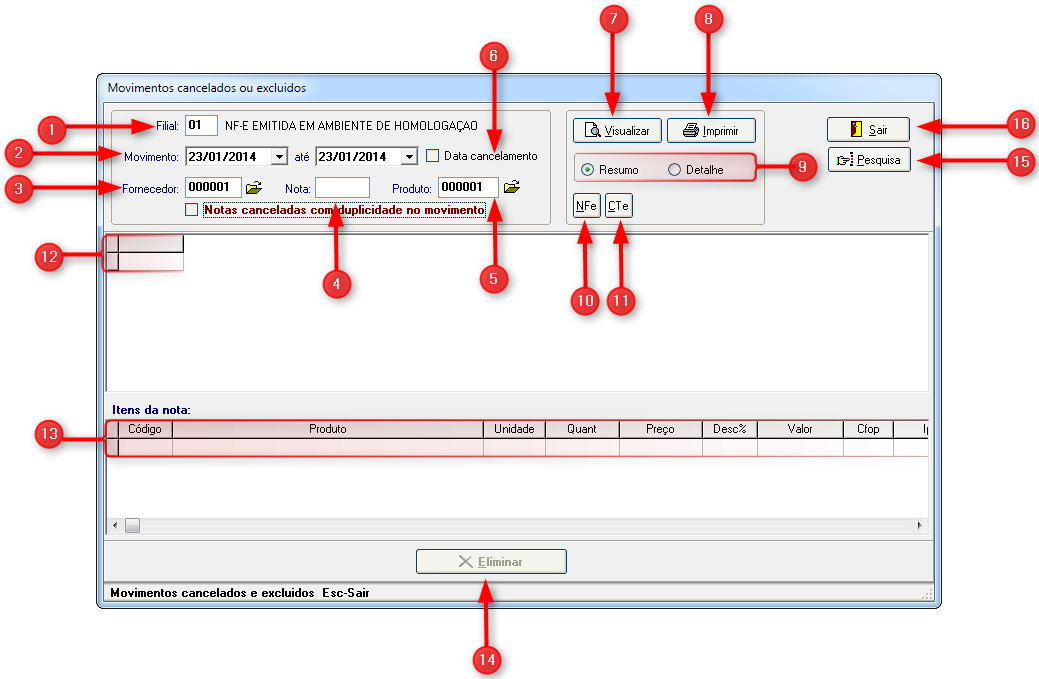
Task: Click the 'NF-E EMITIDA EM AMBIENTE DE HOMOLOGAÇAO' text
Action: click(351, 126)
